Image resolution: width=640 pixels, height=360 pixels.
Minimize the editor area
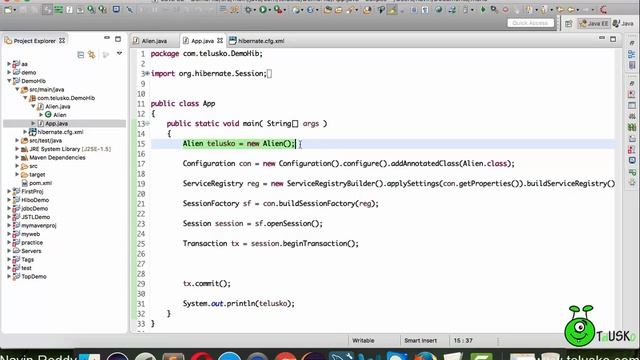pyautogui.click(x=602, y=38)
